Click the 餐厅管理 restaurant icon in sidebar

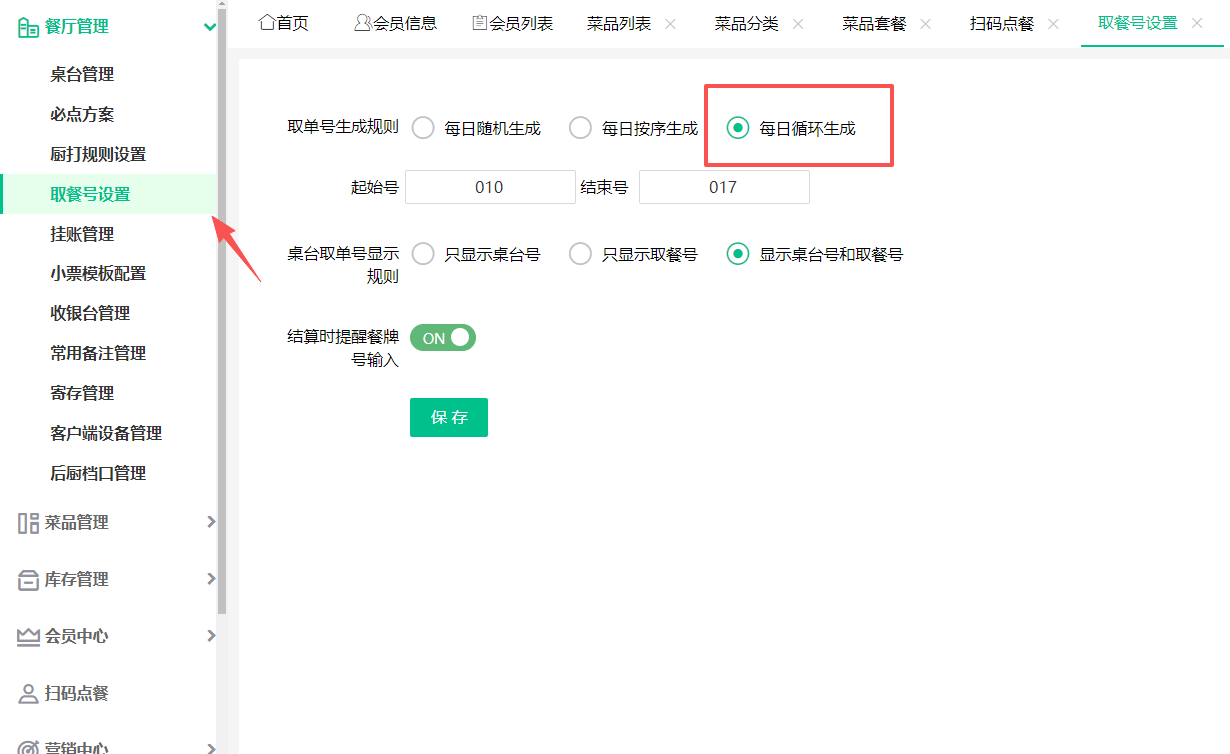coord(28,27)
